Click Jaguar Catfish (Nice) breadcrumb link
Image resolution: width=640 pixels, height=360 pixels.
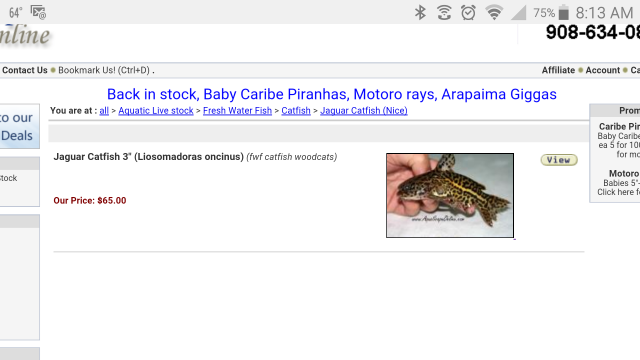click(x=364, y=111)
